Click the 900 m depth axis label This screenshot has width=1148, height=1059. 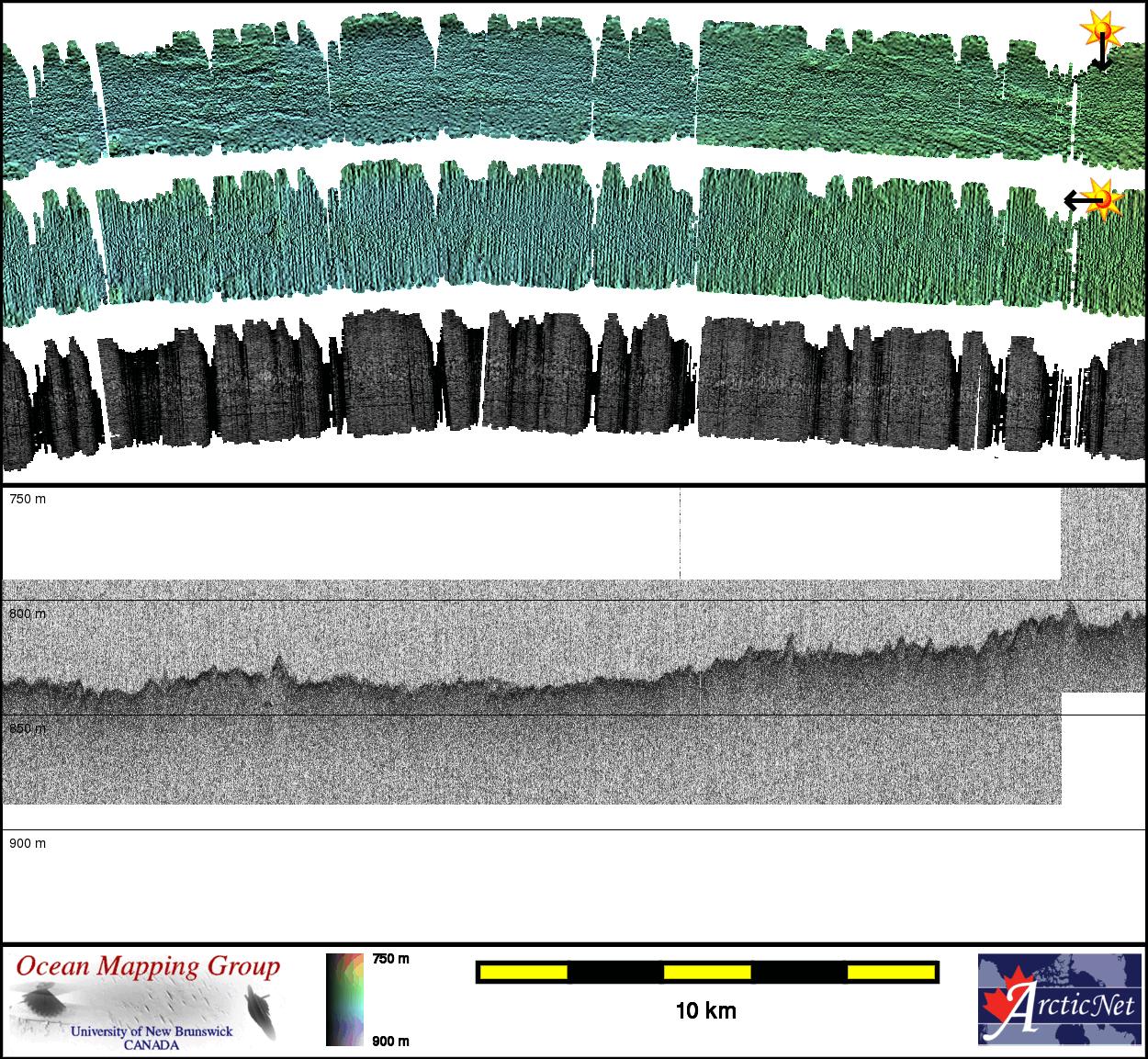pyautogui.click(x=28, y=843)
